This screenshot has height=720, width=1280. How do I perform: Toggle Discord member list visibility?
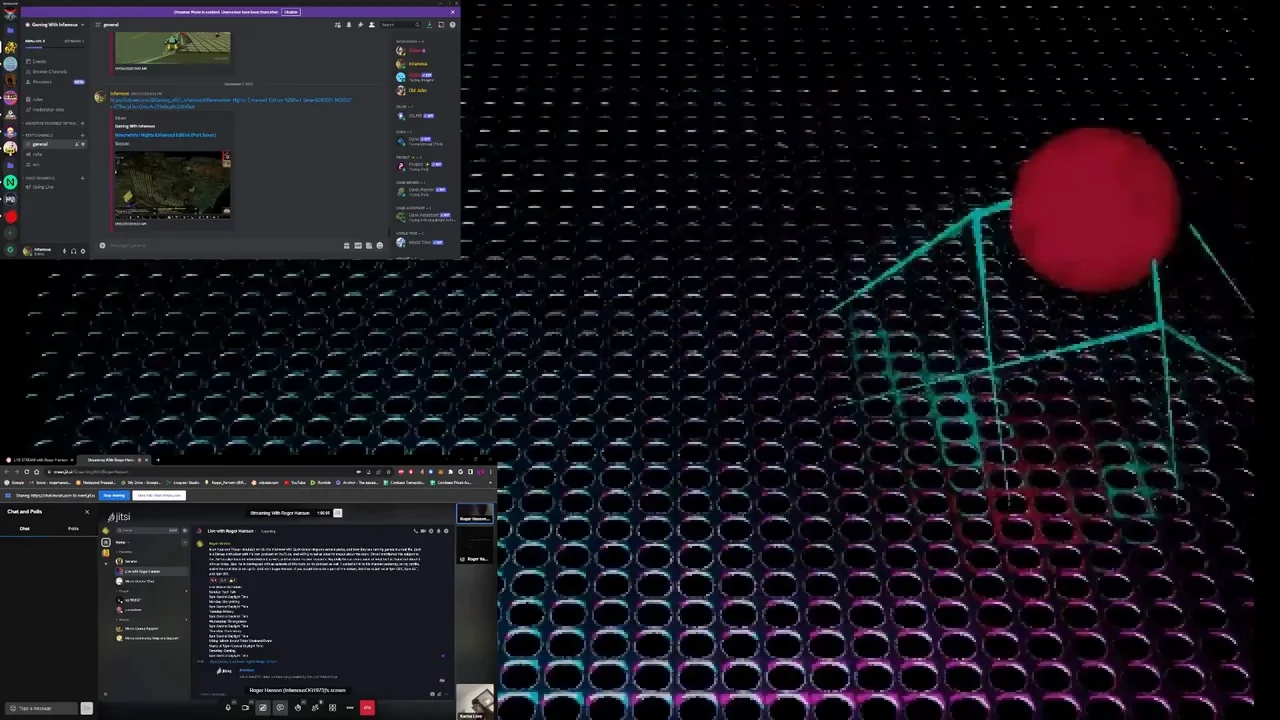point(371,25)
